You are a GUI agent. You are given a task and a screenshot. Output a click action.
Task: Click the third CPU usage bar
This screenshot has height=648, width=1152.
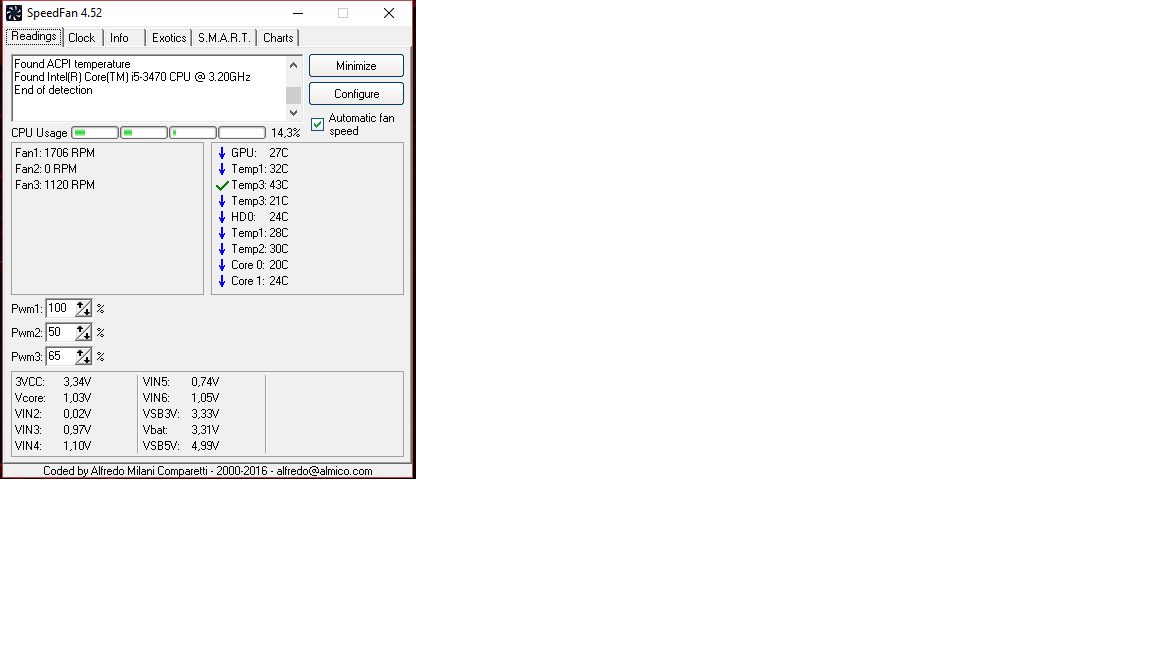pyautogui.click(x=193, y=132)
